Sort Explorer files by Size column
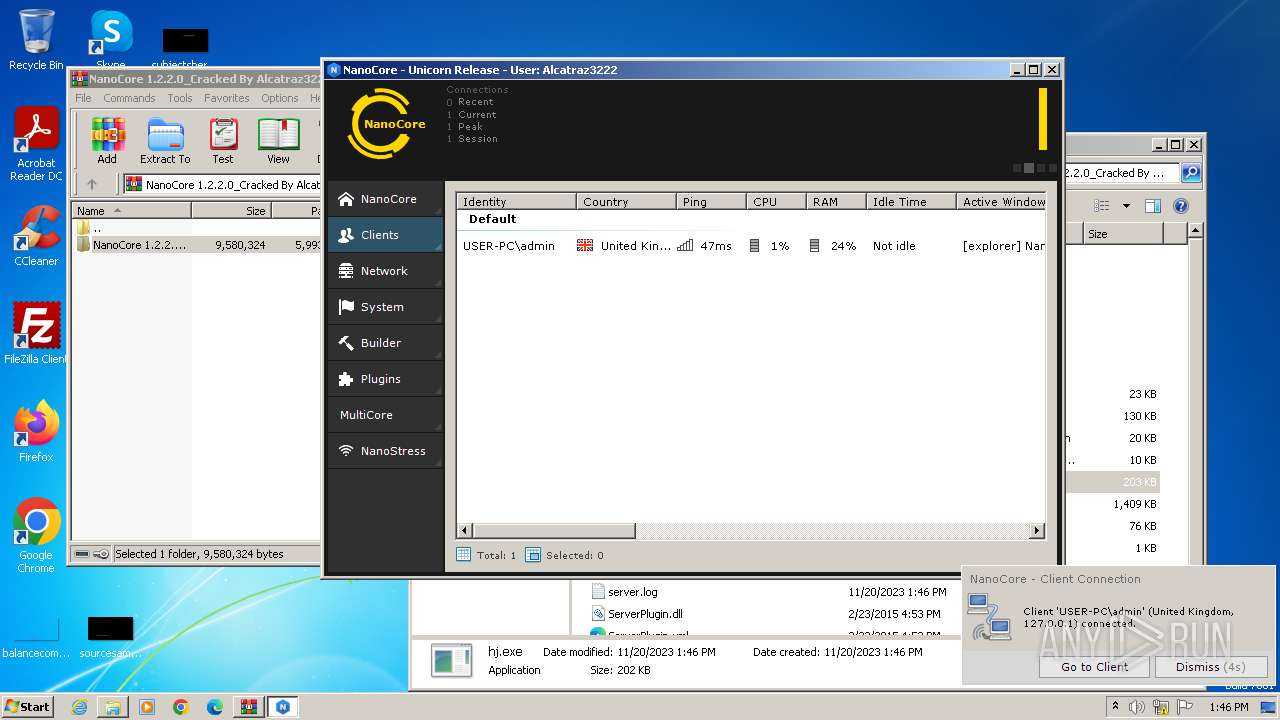This screenshot has height=720, width=1280. 1123,234
